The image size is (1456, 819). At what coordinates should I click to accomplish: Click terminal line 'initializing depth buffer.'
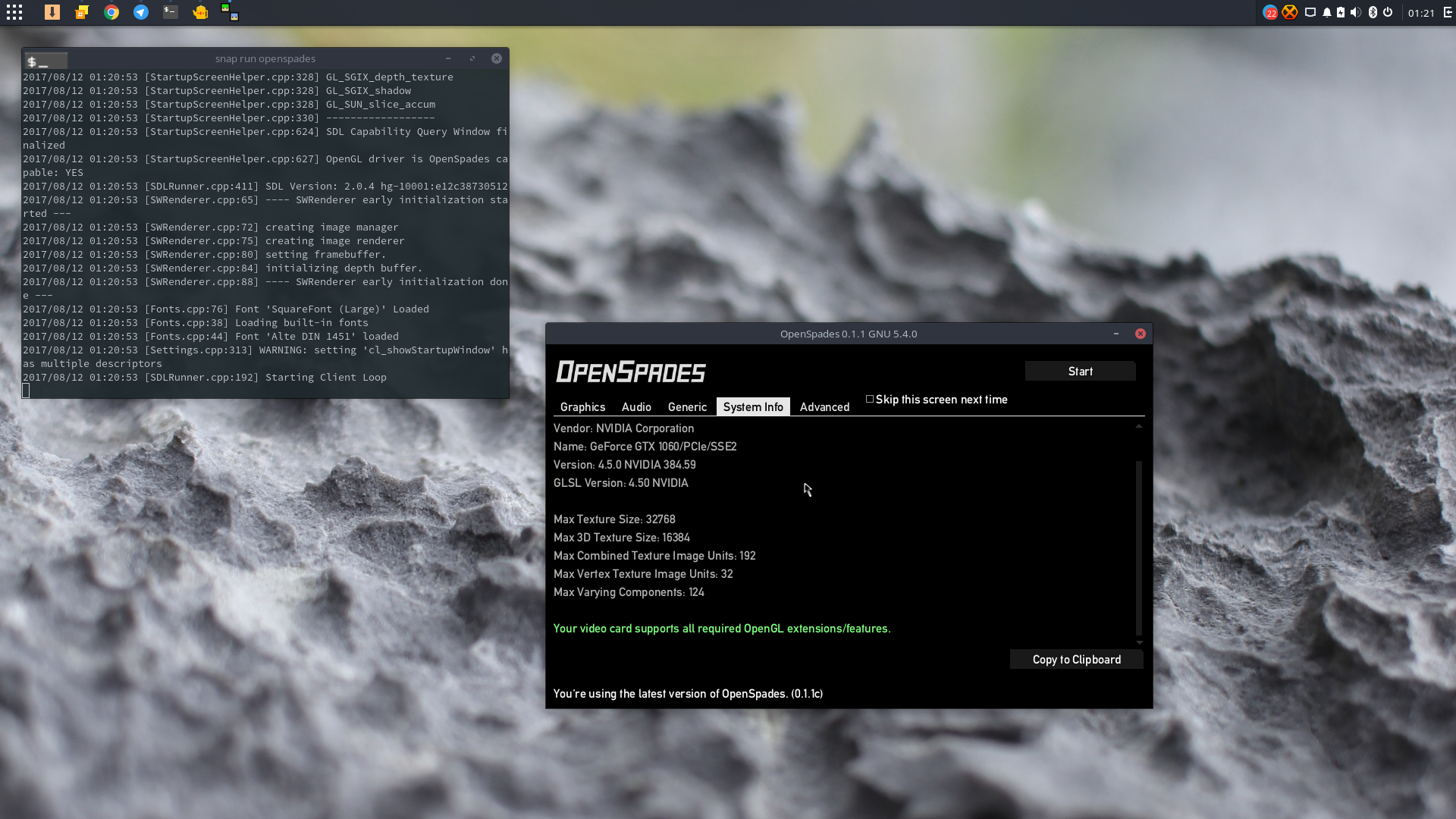click(x=223, y=268)
